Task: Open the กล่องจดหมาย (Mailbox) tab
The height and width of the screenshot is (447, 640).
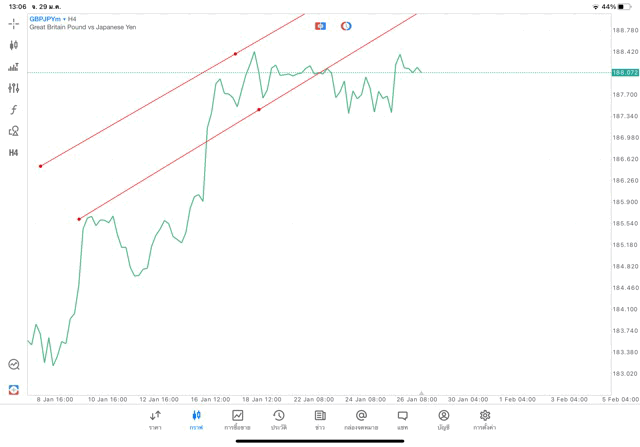Action: point(361,420)
